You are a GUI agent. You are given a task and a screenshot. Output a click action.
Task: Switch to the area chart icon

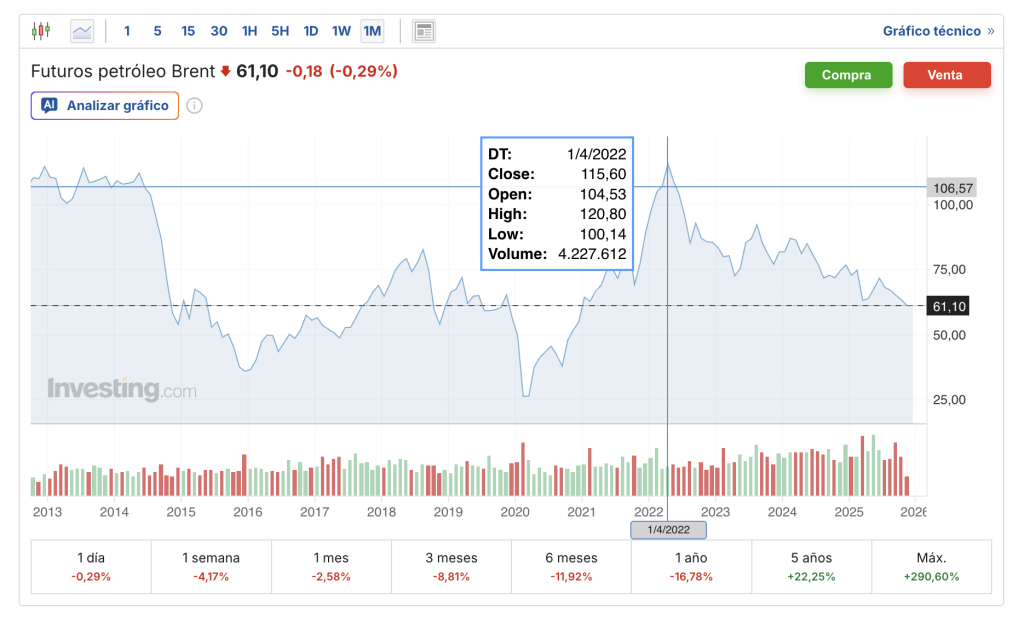[x=82, y=31]
